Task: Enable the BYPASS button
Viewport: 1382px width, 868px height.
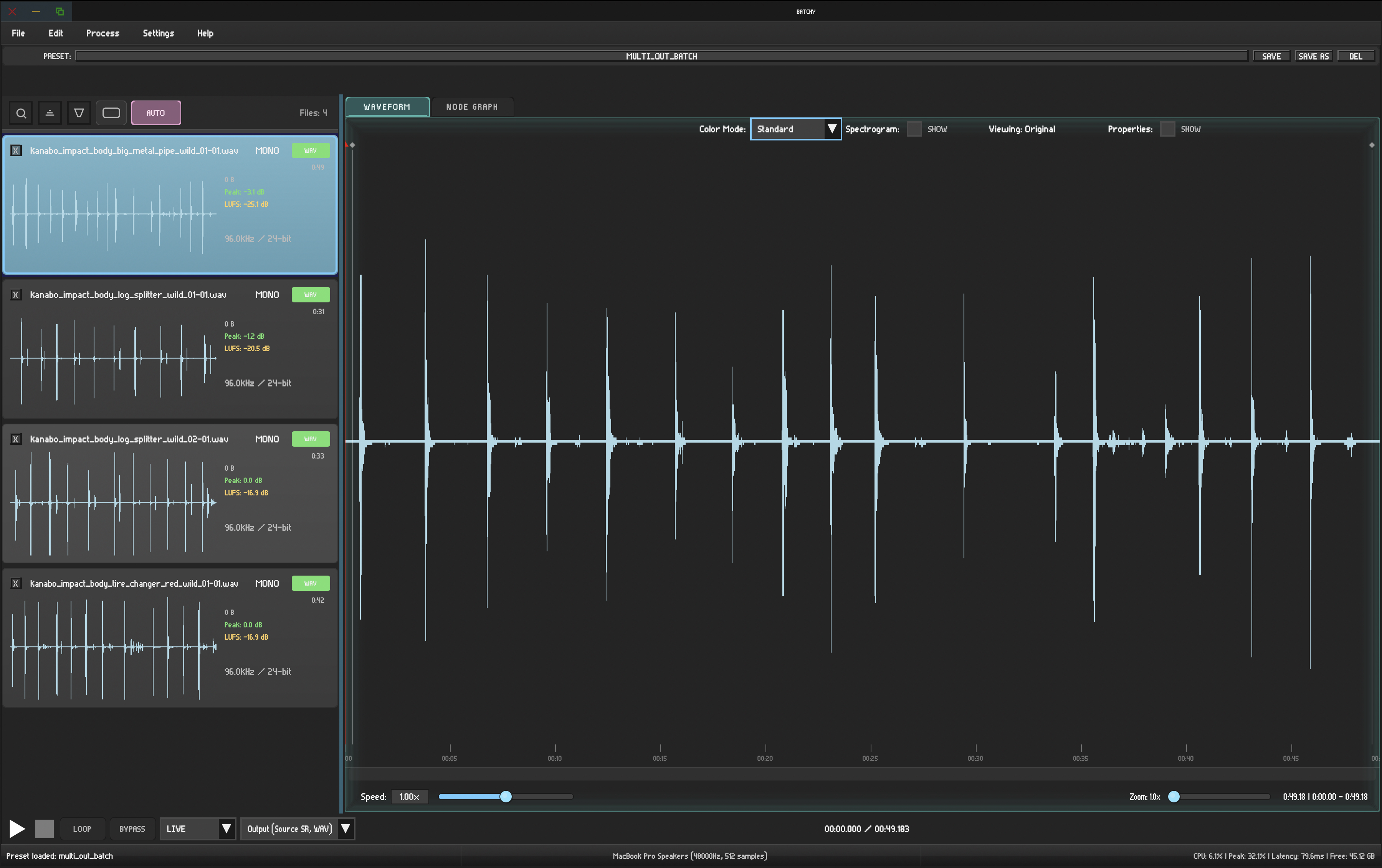Action: click(132, 828)
